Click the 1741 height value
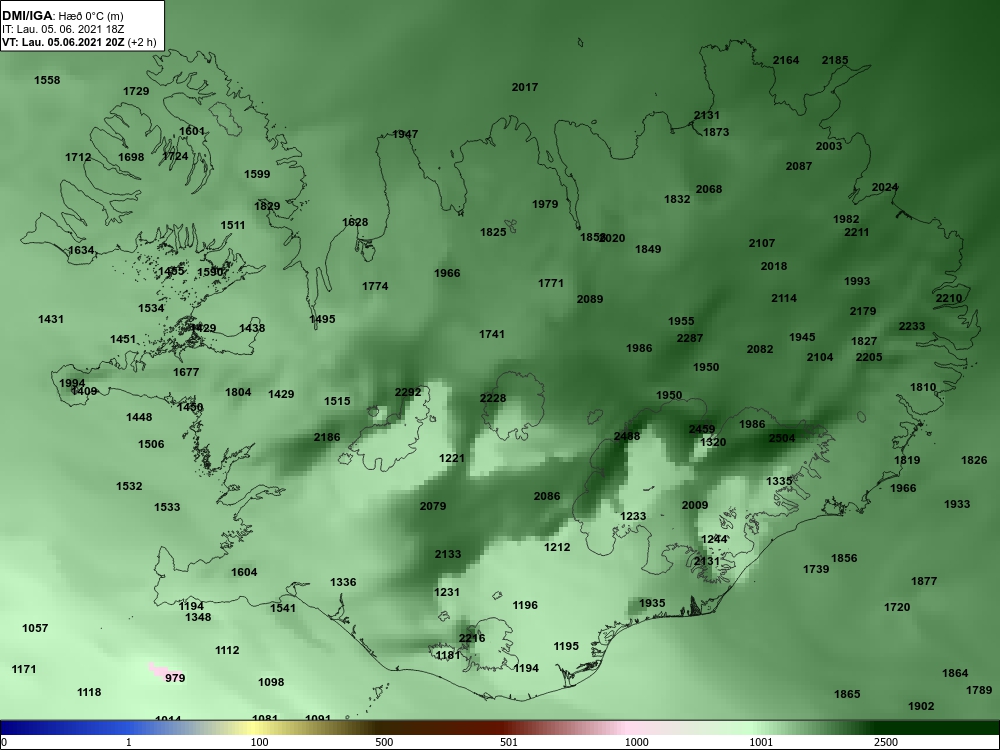 (492, 334)
